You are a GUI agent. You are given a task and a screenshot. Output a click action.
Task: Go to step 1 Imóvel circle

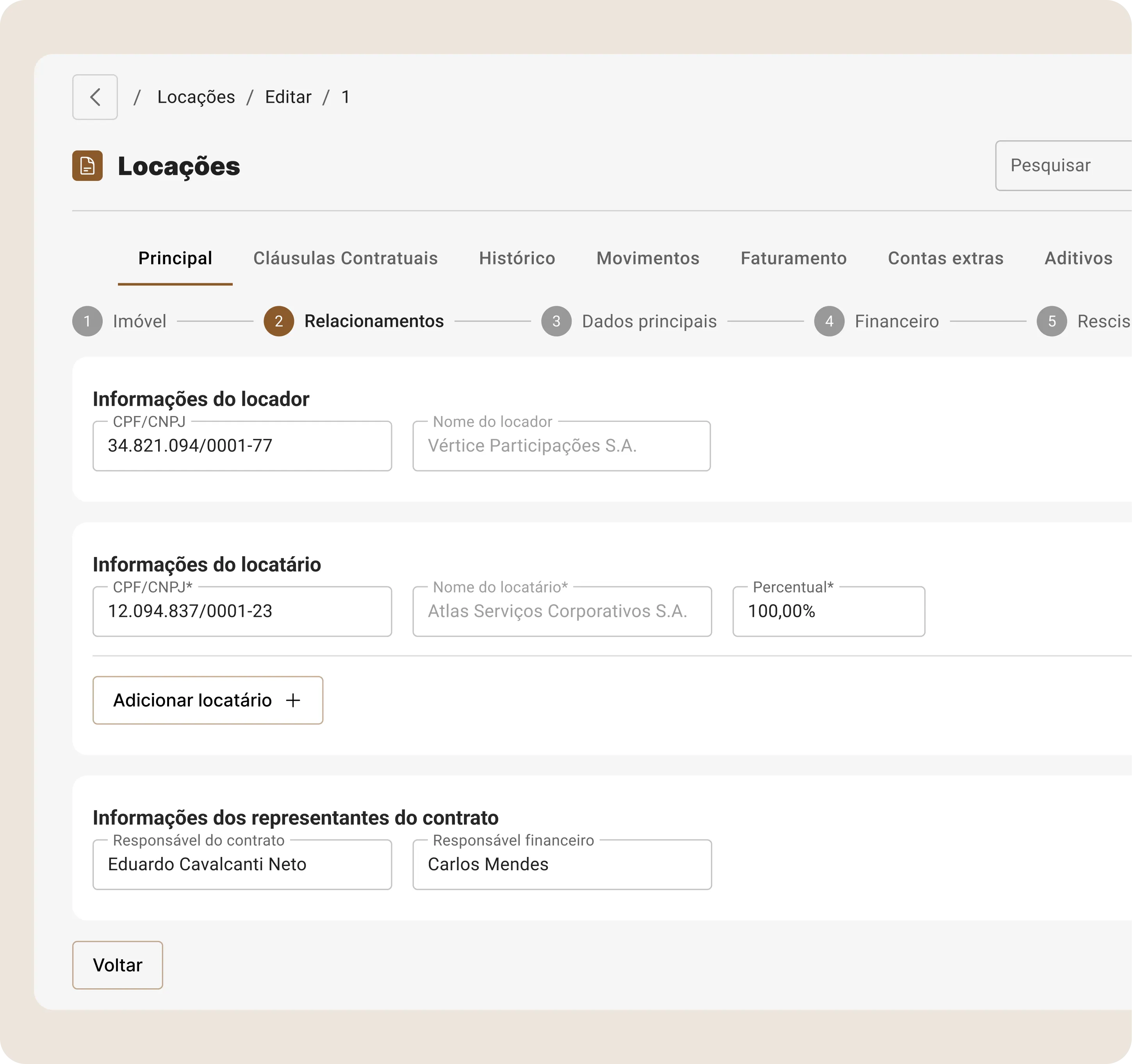[x=87, y=321]
